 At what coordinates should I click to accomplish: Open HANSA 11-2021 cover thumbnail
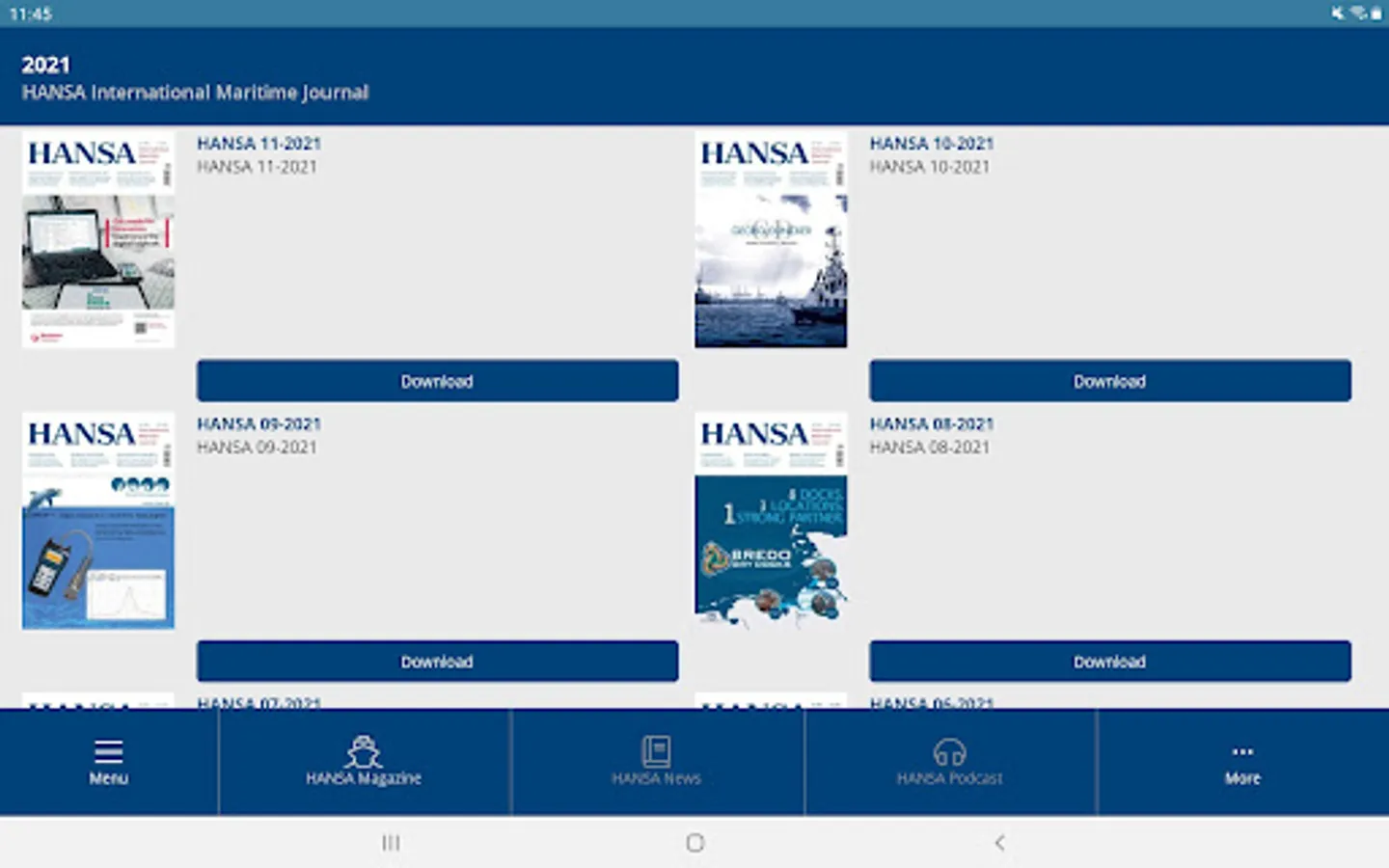point(98,239)
